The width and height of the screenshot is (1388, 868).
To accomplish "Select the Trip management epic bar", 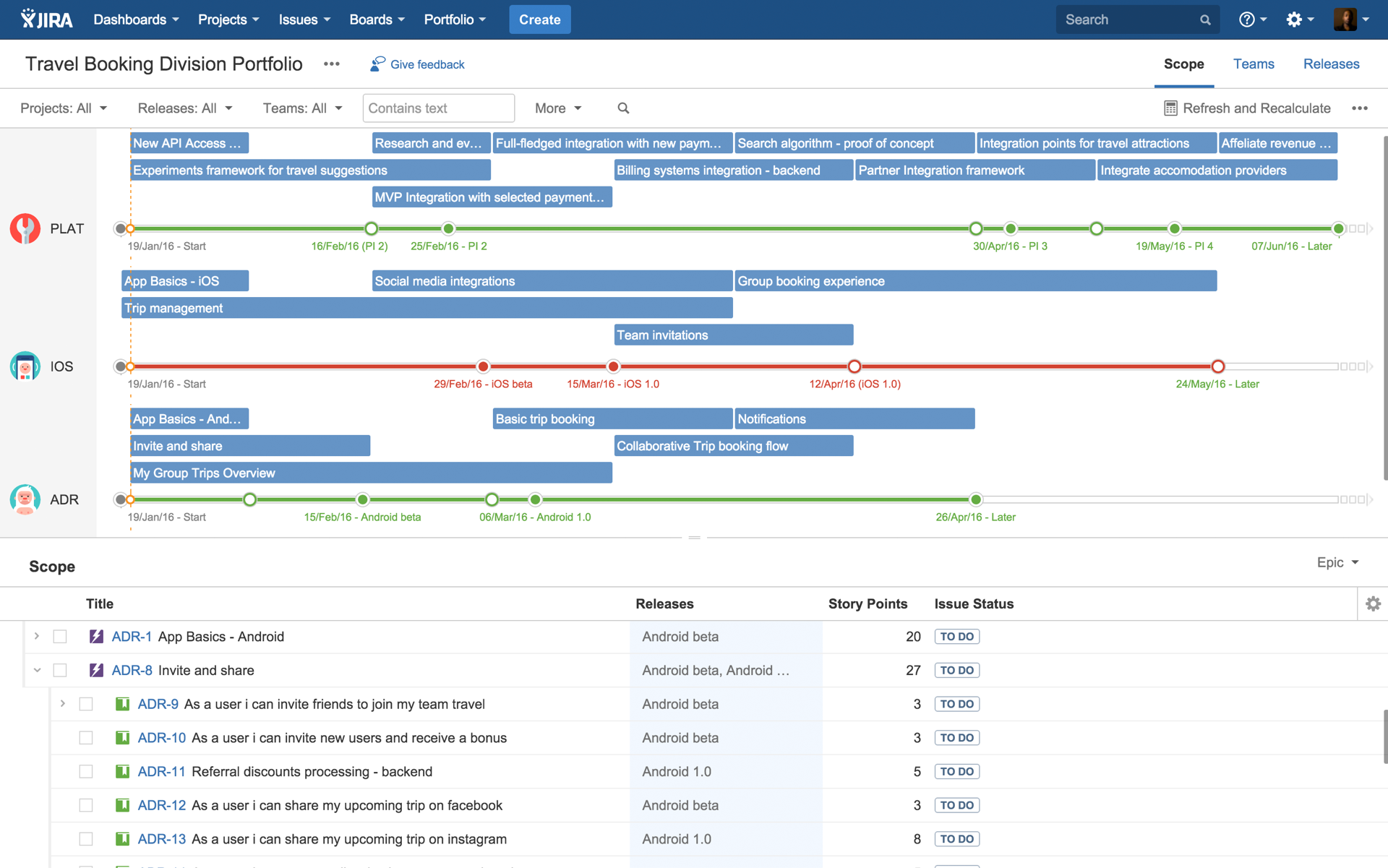I will click(x=427, y=308).
